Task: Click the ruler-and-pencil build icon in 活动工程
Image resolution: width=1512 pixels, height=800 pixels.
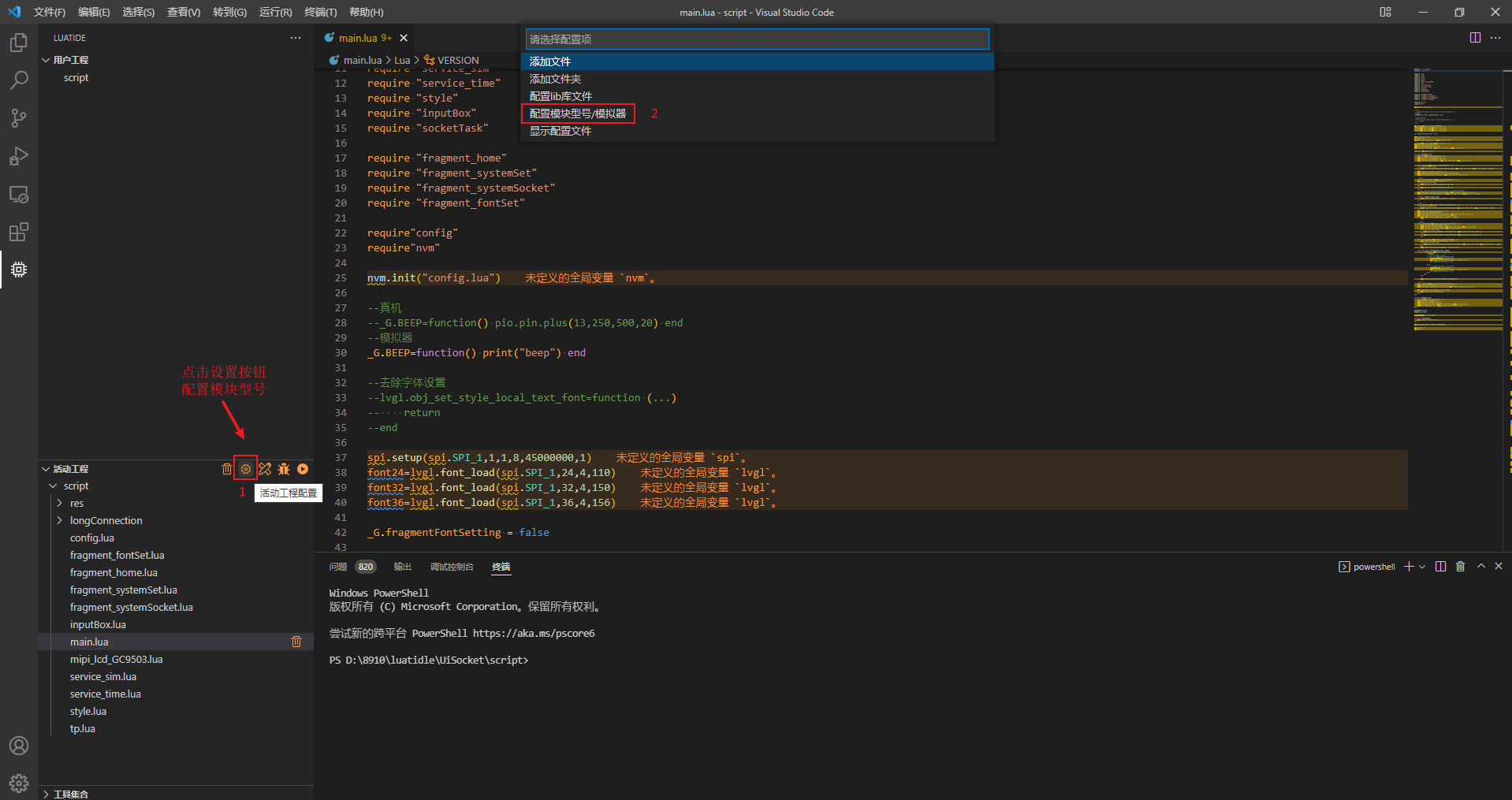Action: (x=265, y=469)
